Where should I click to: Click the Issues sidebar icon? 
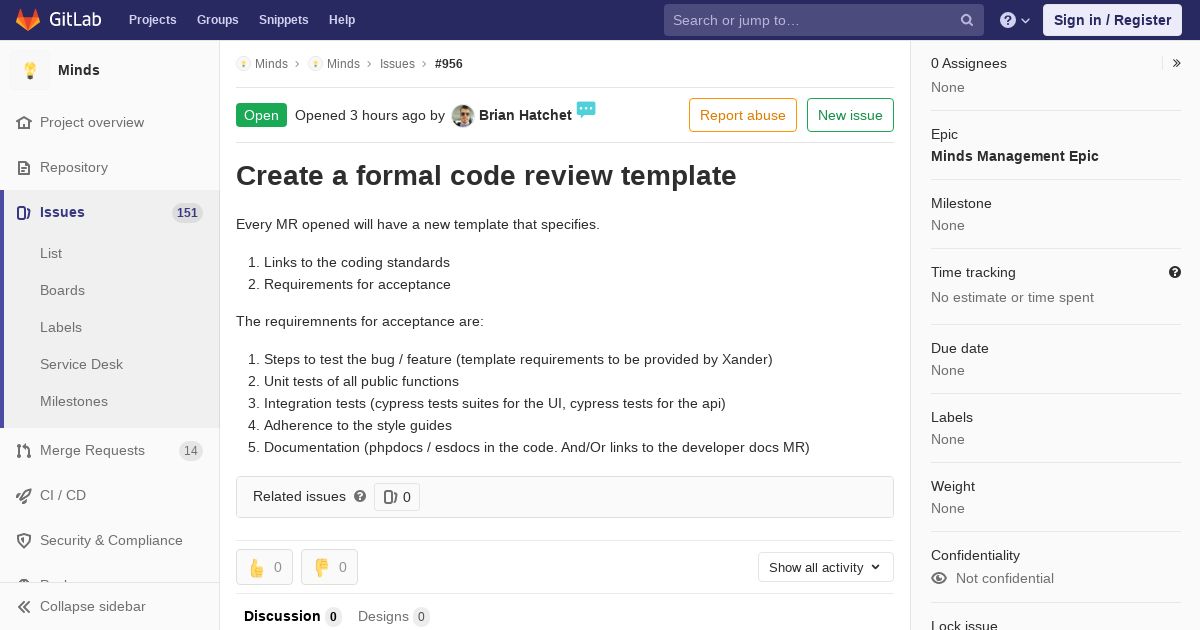24,212
